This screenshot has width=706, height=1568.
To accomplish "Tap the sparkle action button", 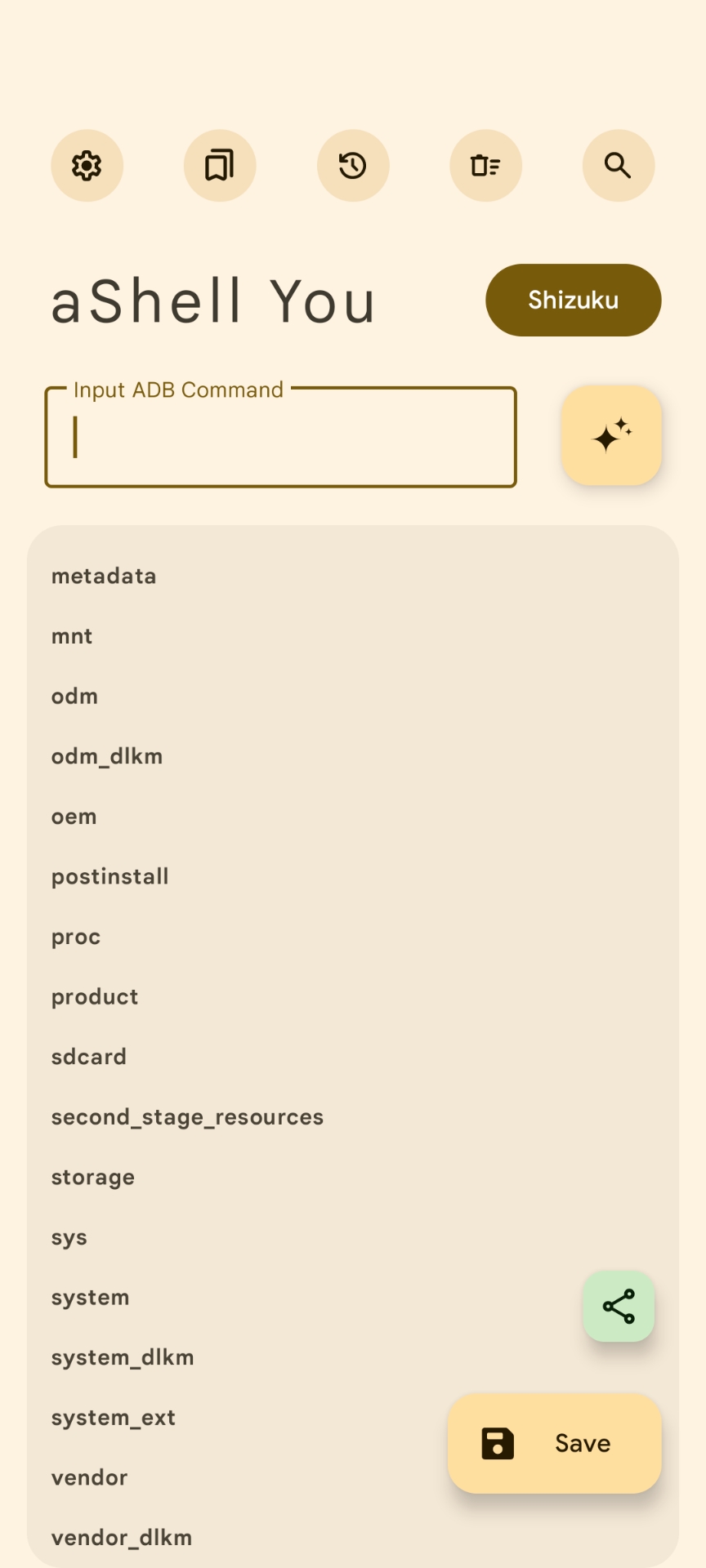I will click(611, 435).
